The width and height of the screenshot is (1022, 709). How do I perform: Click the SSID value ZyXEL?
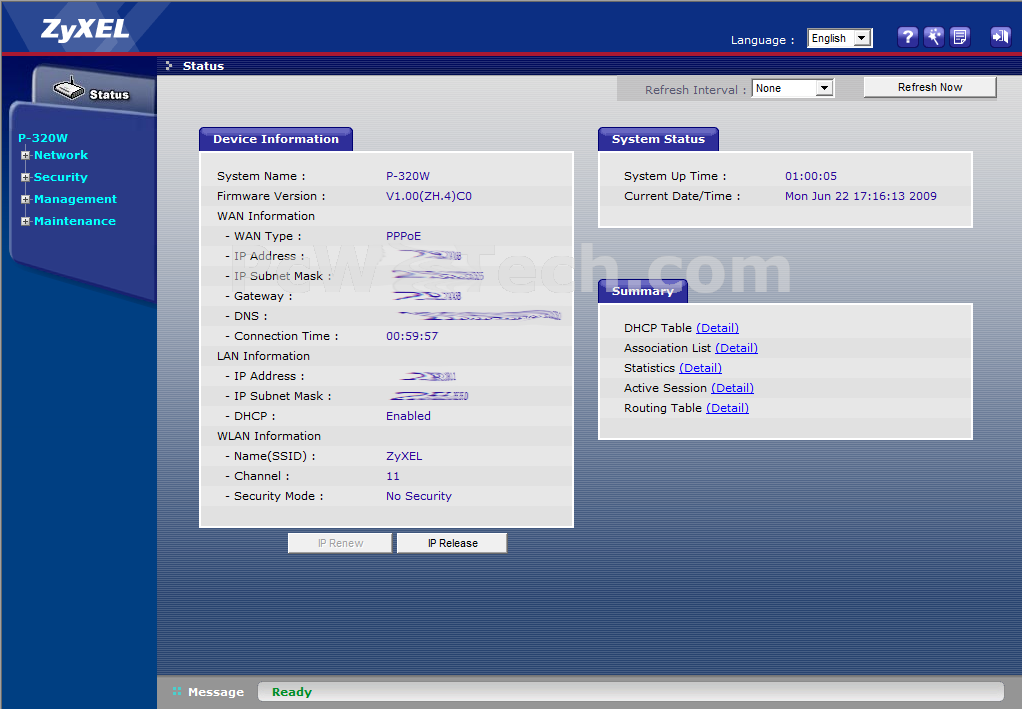click(x=404, y=456)
